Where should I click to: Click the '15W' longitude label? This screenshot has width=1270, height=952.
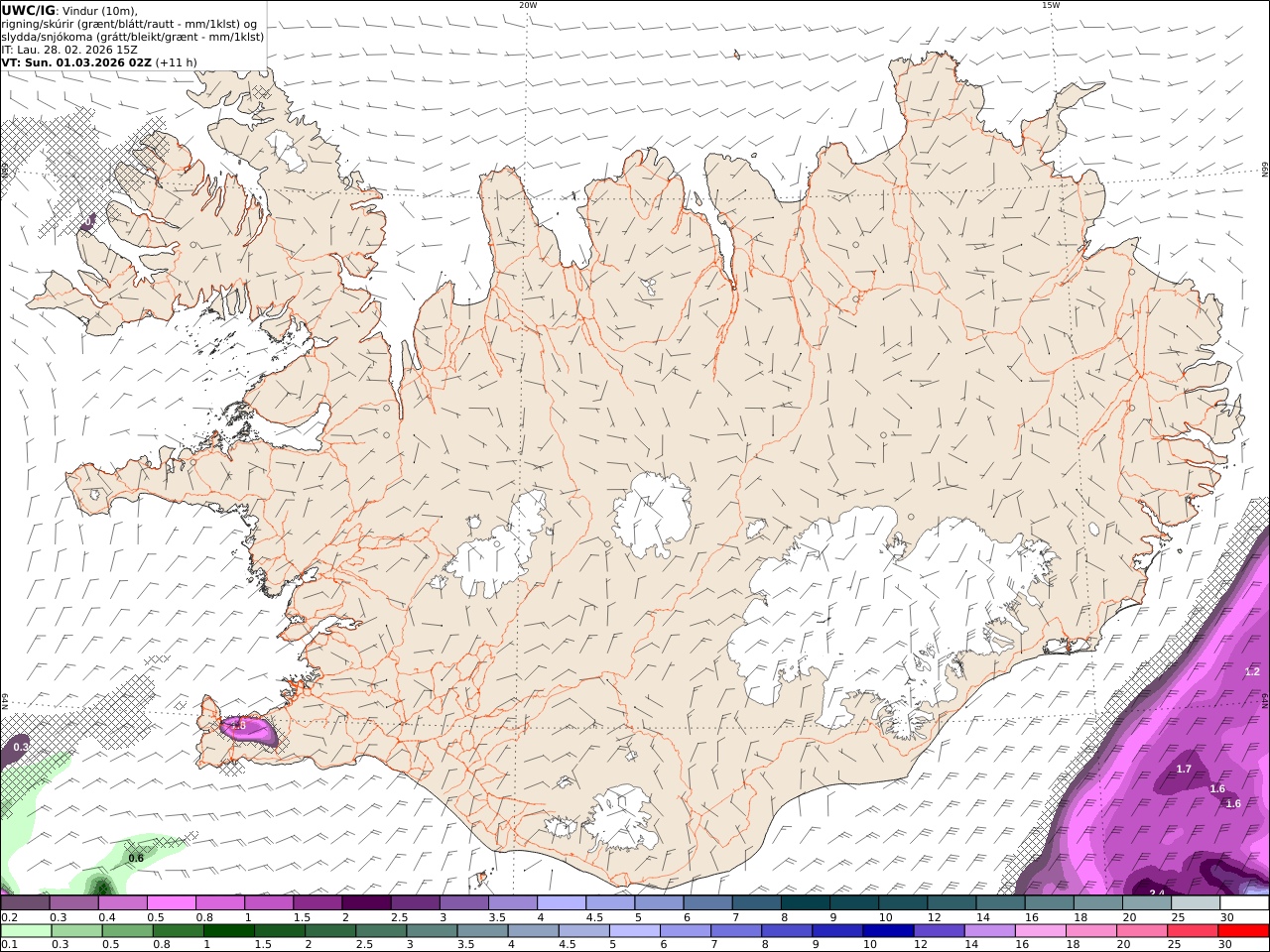[1051, 5]
